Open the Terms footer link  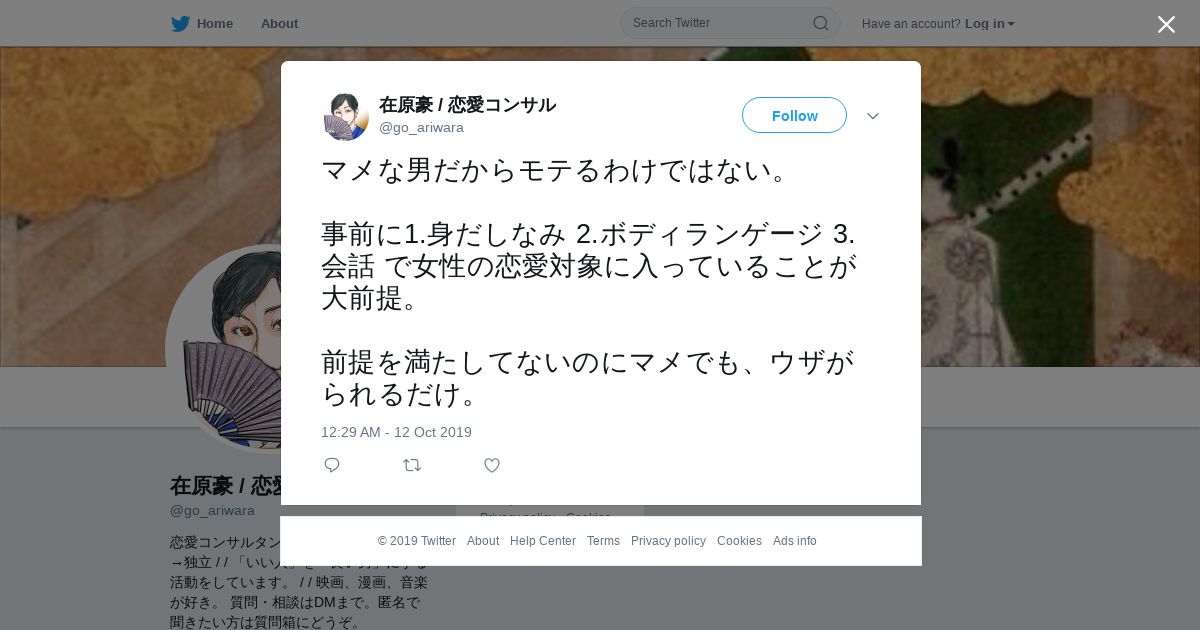coord(603,541)
